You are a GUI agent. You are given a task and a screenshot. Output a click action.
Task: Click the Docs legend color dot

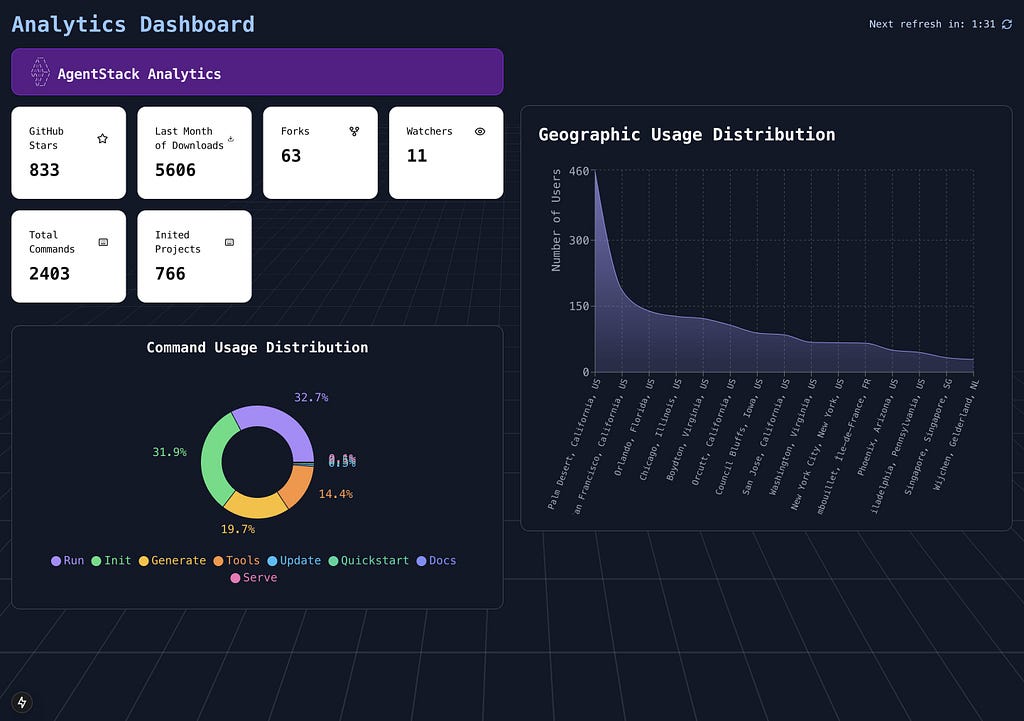click(x=421, y=561)
